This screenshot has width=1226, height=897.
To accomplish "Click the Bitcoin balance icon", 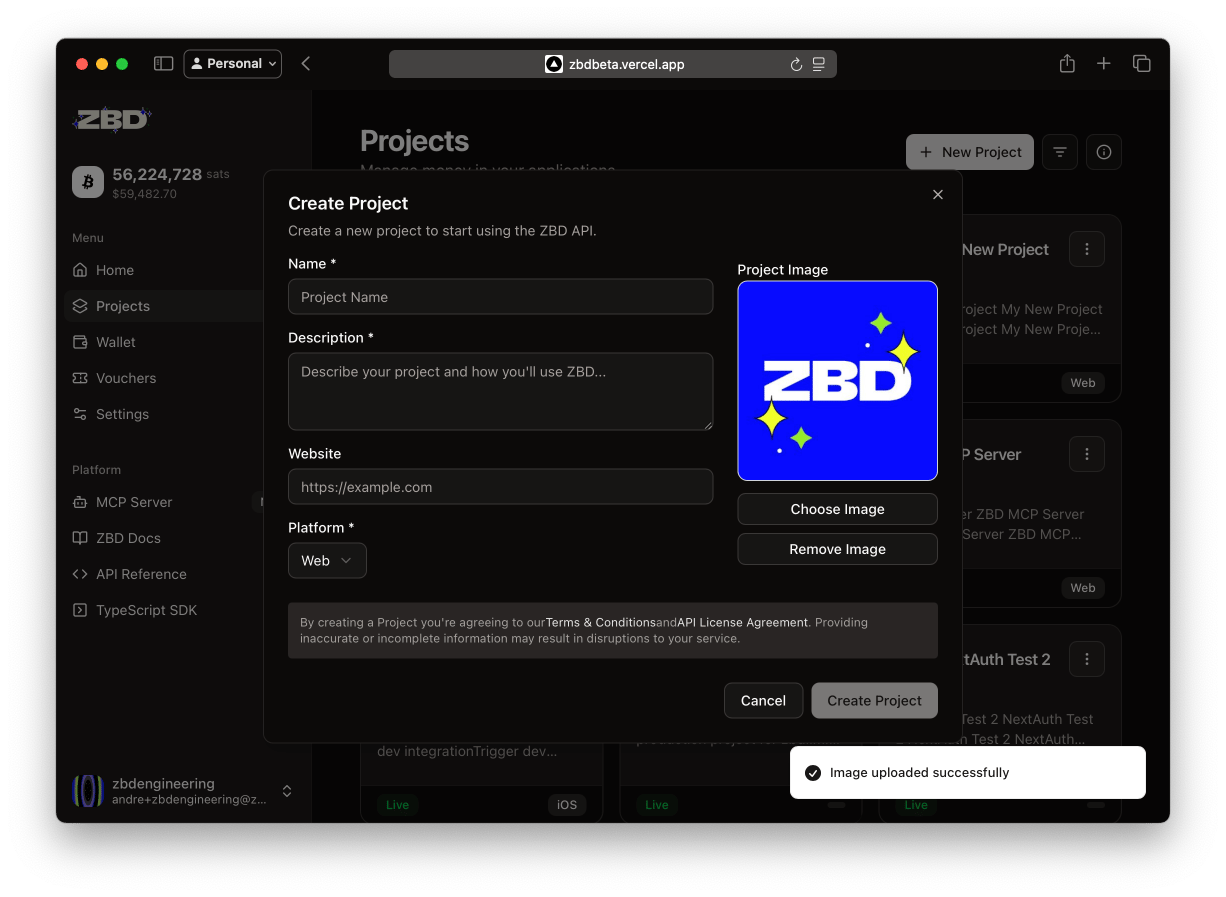I will (88, 182).
